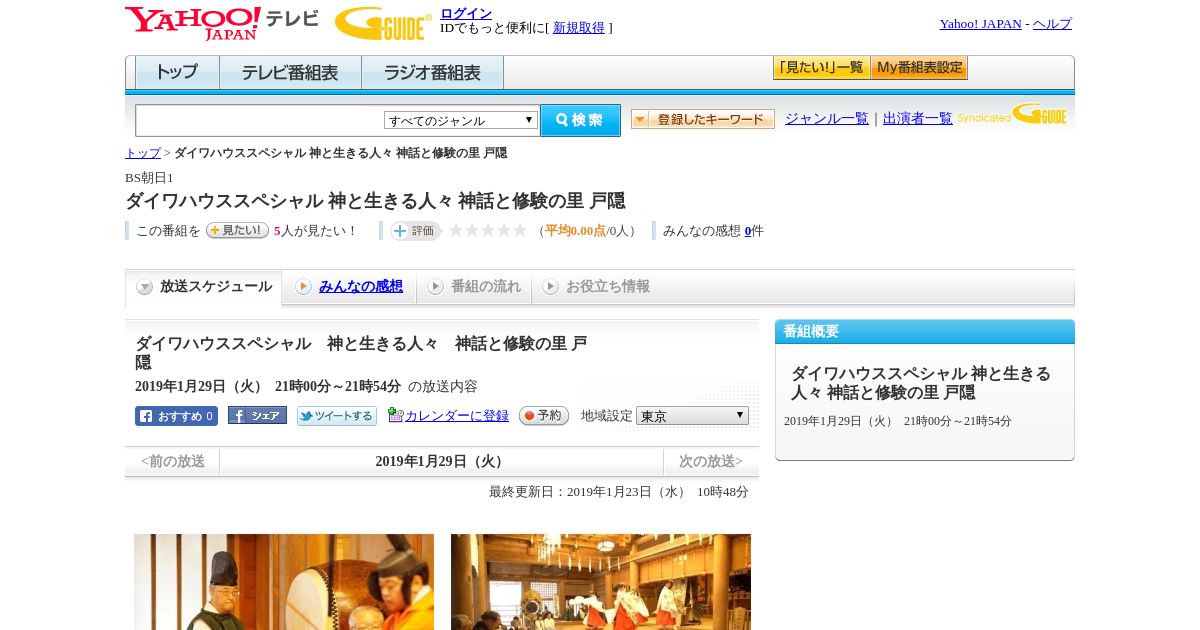Open the テレビ番組表 tab
The width and height of the screenshot is (1200, 630).
click(x=290, y=73)
